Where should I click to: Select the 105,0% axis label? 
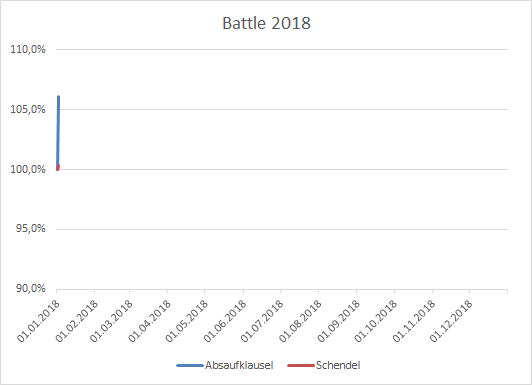coord(28,110)
